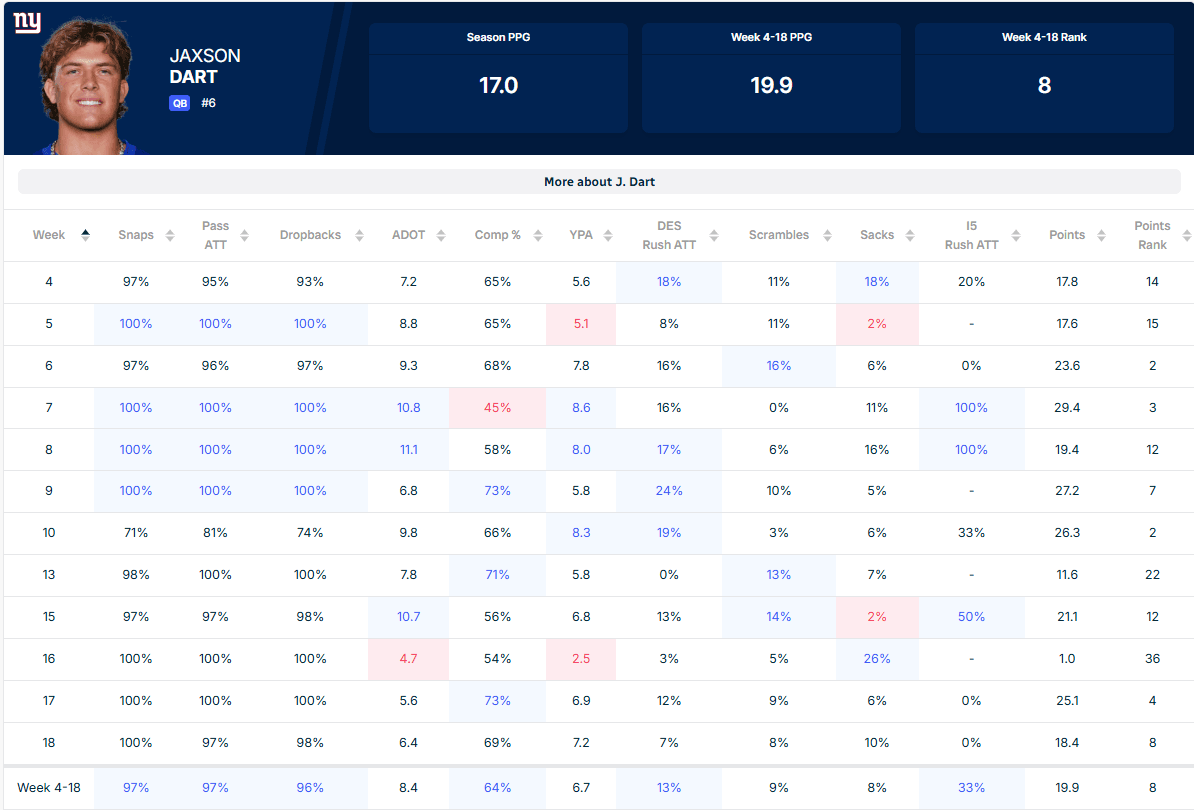Click the Dropbacks sort arrows
This screenshot has width=1194, height=810.
point(359,235)
